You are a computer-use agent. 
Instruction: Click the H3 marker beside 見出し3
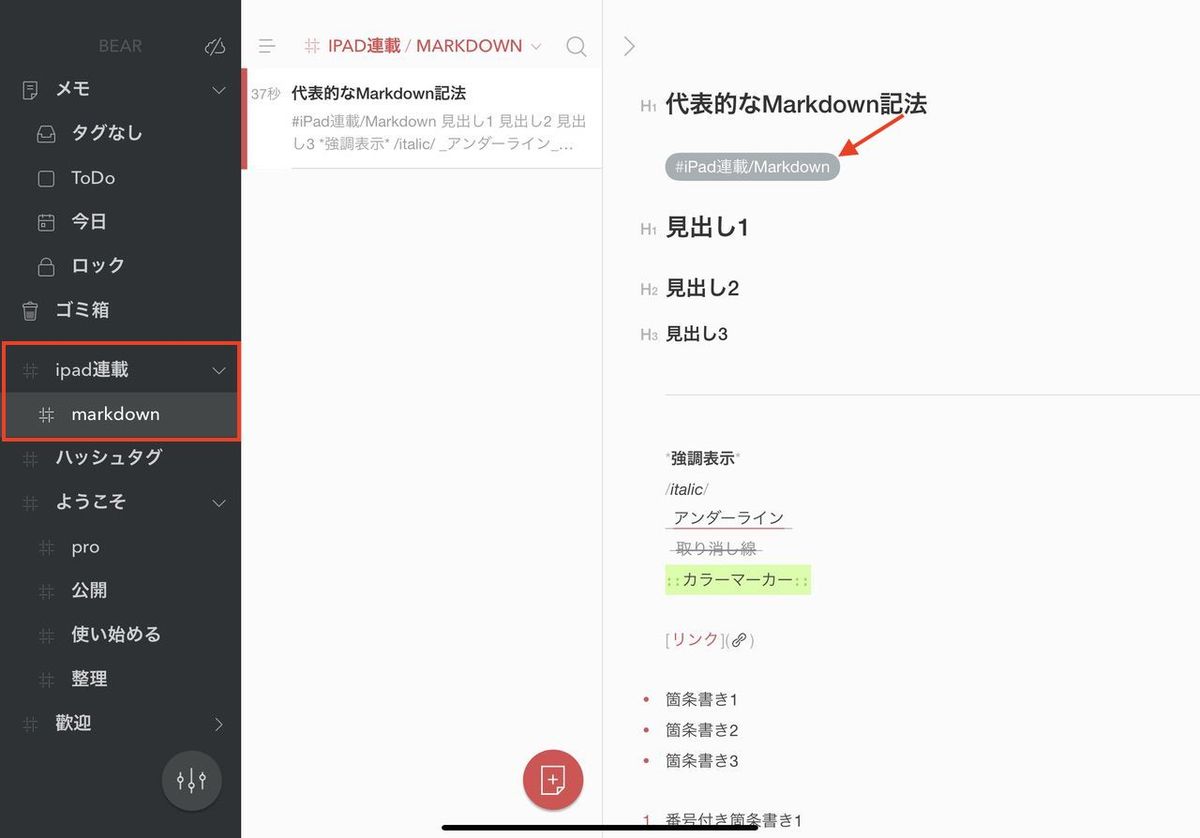tap(649, 335)
